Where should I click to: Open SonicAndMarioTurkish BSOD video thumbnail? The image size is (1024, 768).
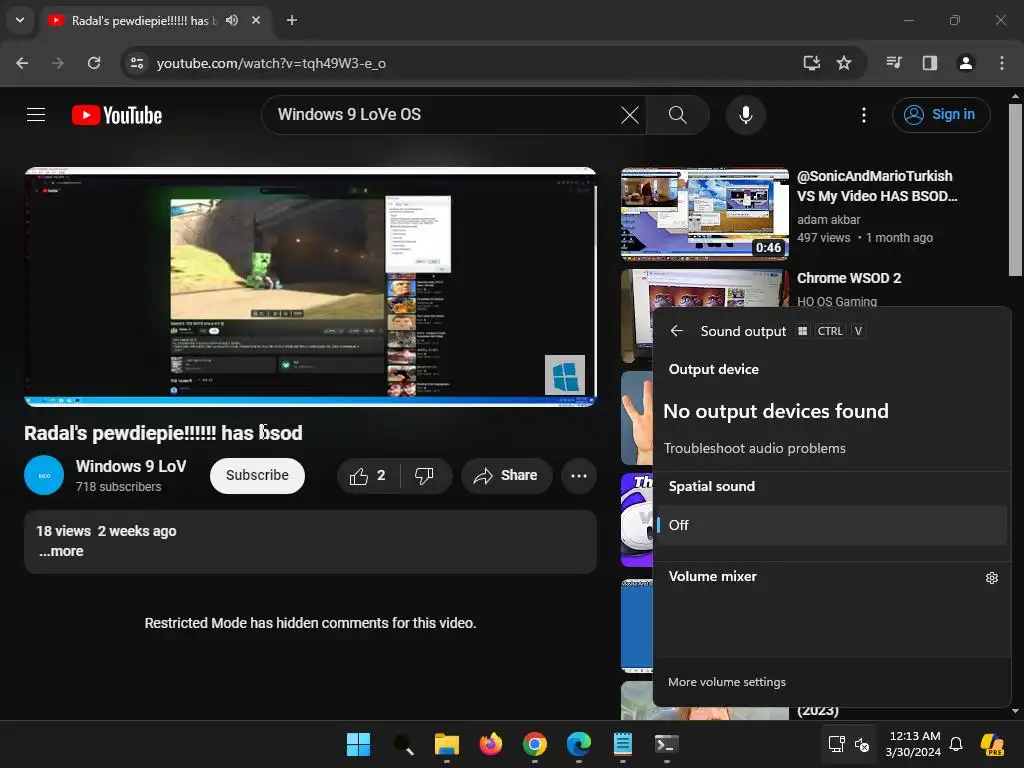click(705, 214)
